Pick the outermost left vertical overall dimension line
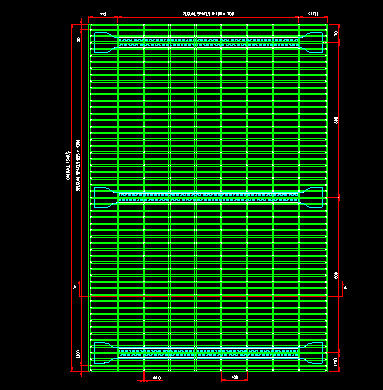The height and width of the screenshot is (390, 383). click(x=72, y=198)
